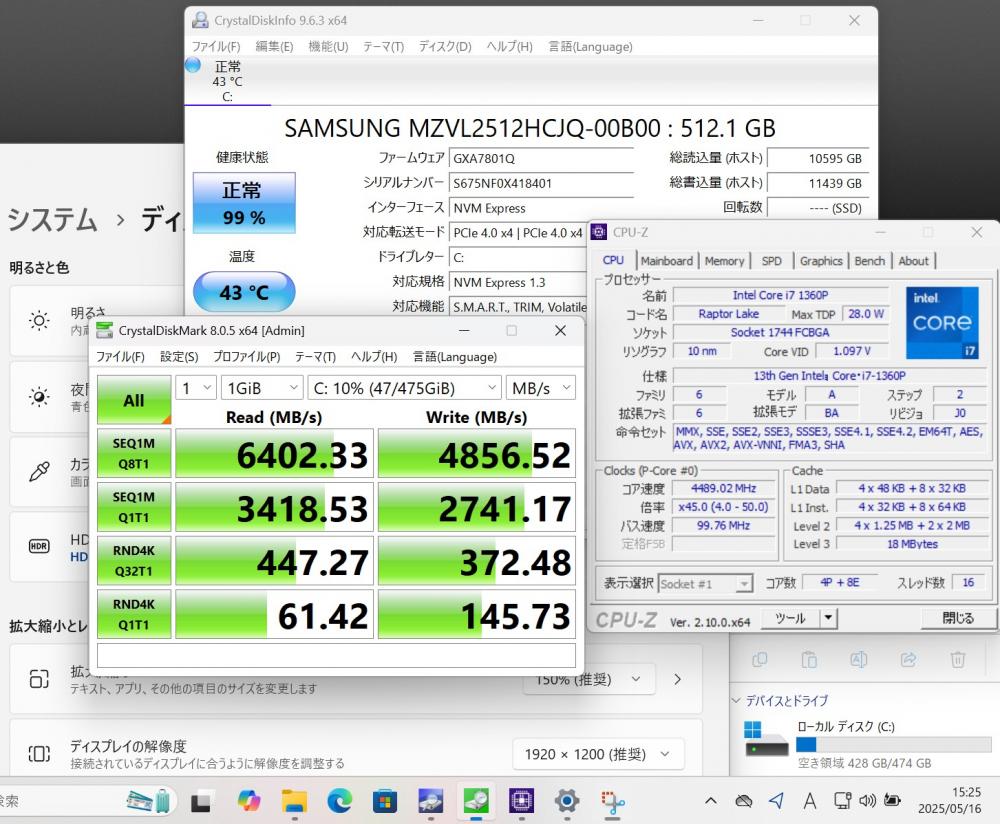The width and height of the screenshot is (1000, 824).
Task: Toggle the IME input mode A icon
Action: click(809, 801)
